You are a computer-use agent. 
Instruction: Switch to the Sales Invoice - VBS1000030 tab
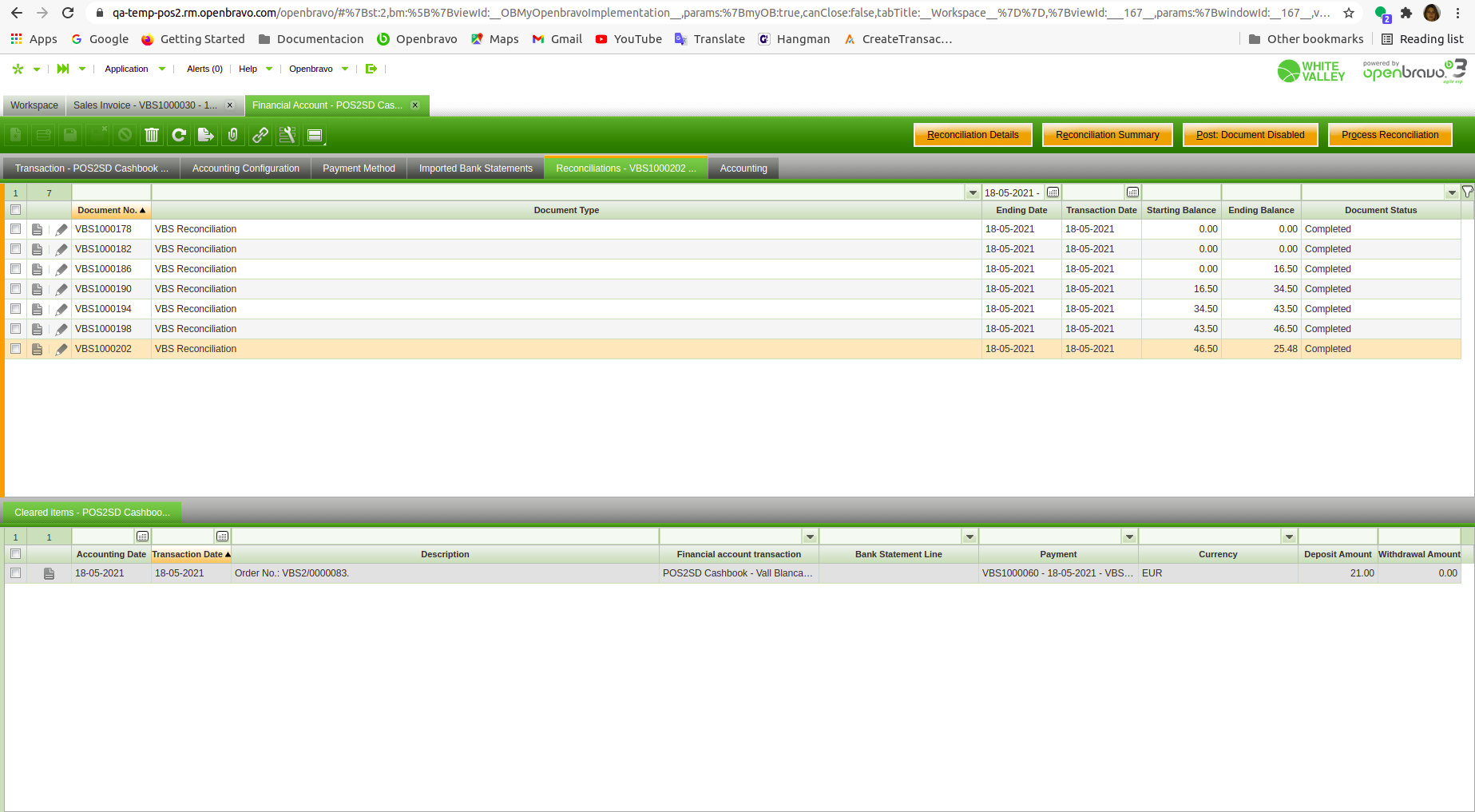pos(145,105)
